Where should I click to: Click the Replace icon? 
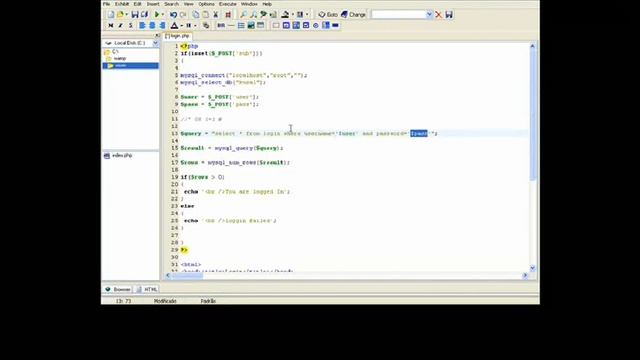pos(263,15)
